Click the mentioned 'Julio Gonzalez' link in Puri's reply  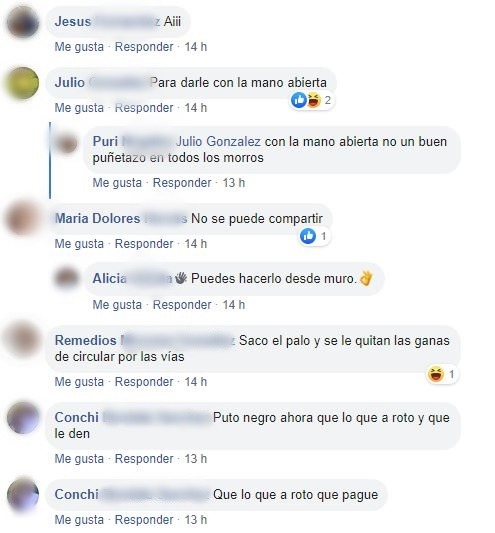(219, 141)
